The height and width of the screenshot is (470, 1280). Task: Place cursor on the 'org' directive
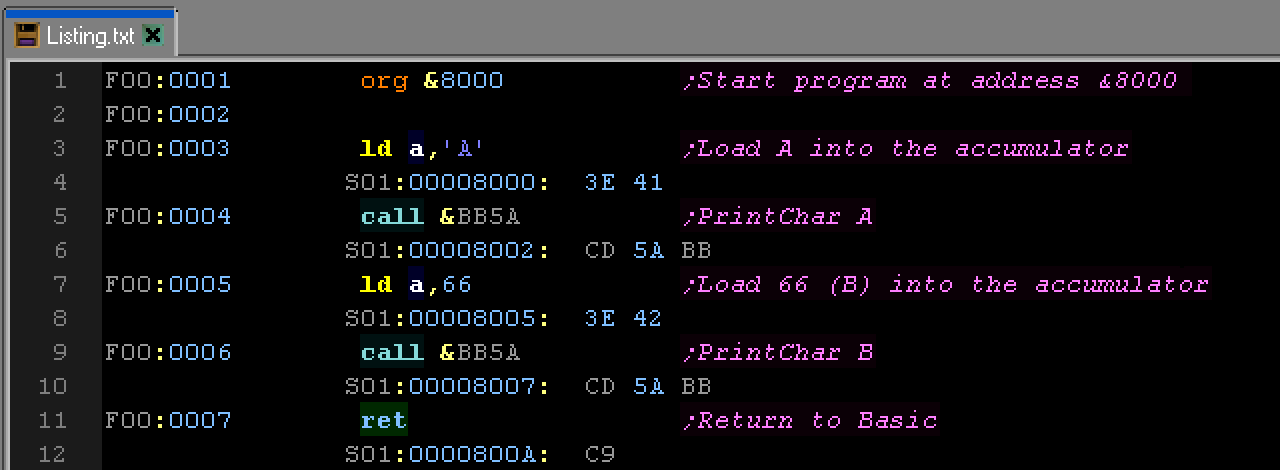tap(383, 80)
